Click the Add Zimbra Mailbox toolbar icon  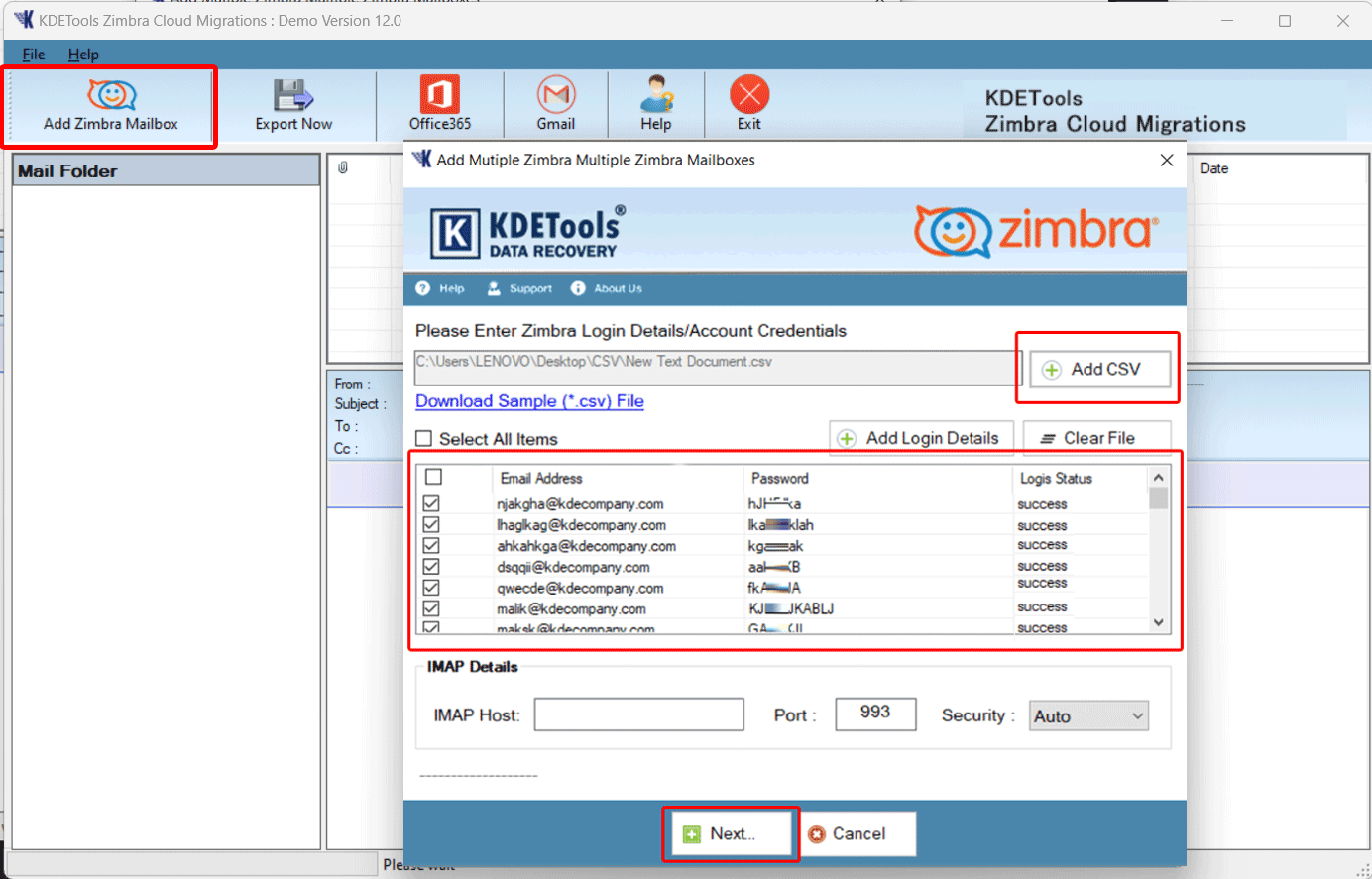point(112,95)
